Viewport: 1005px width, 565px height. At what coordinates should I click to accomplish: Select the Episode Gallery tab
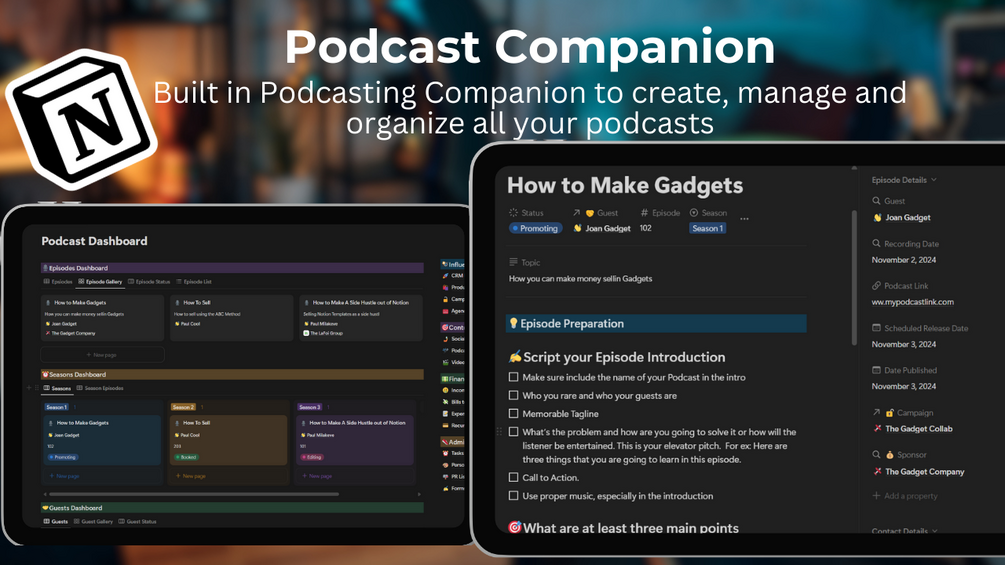(100, 282)
